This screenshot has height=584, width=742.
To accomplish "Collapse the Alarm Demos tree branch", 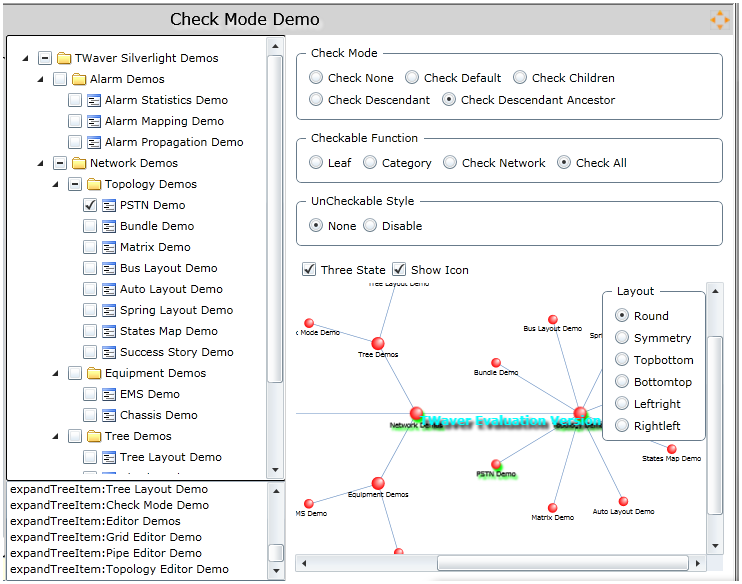I will tap(41, 79).
